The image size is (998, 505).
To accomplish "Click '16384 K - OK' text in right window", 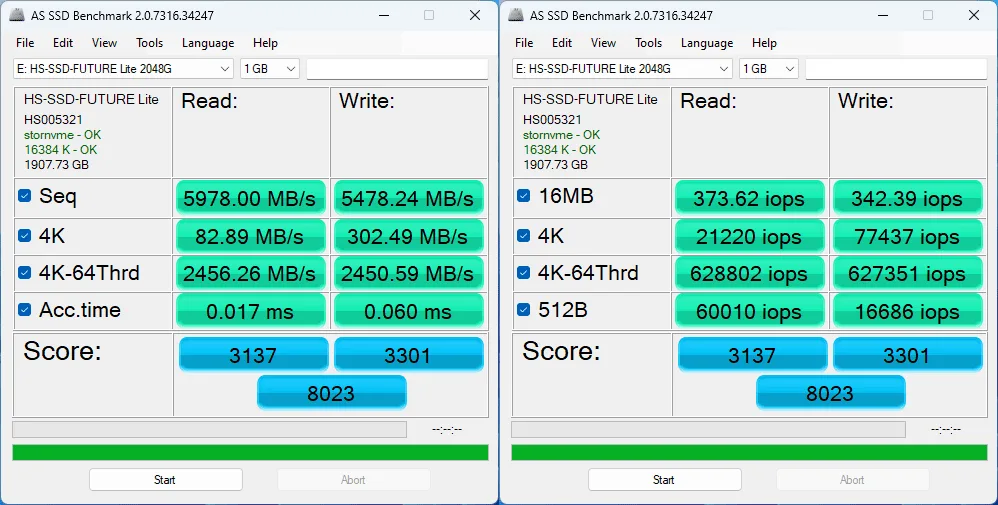I will point(560,150).
